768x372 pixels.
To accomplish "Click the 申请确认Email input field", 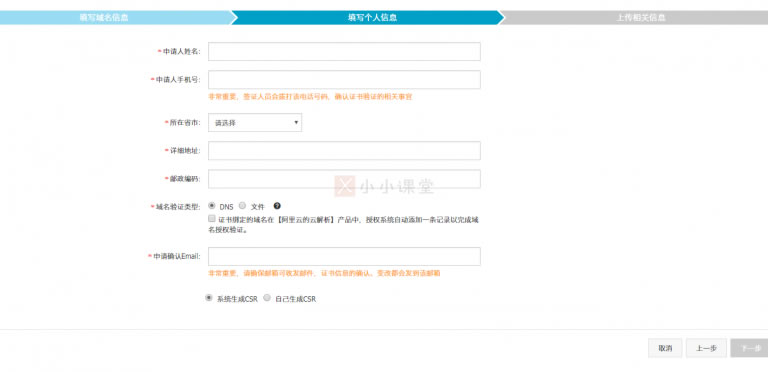I will coord(344,256).
